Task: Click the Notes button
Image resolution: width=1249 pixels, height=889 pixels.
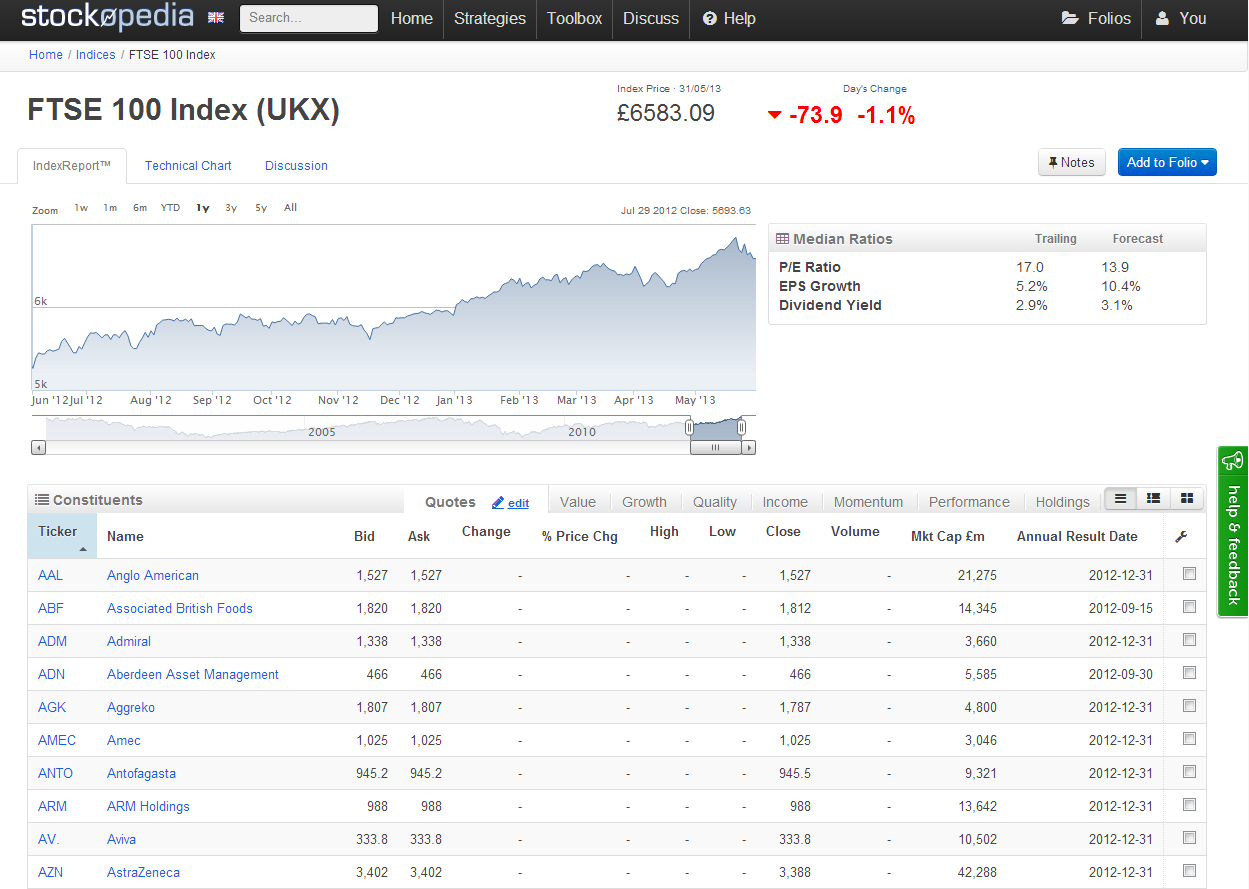Action: (x=1072, y=162)
